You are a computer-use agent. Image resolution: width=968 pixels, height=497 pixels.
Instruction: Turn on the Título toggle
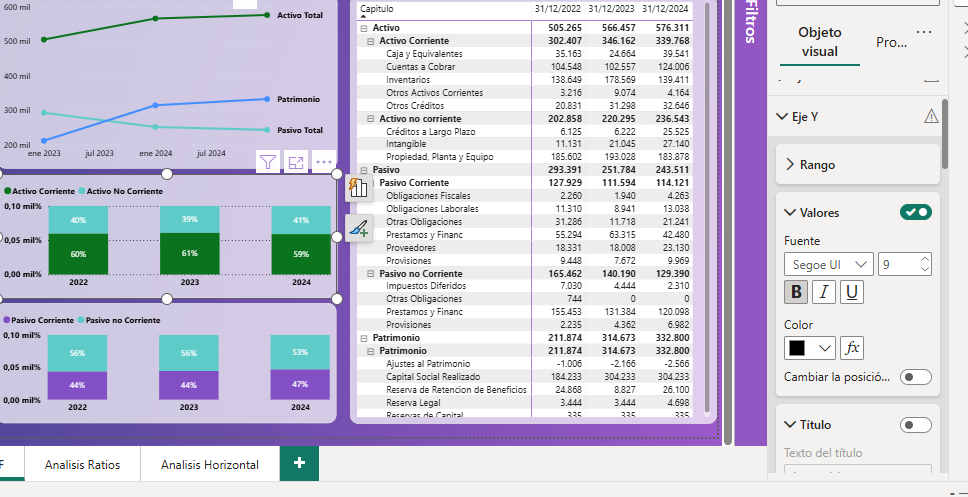point(915,425)
